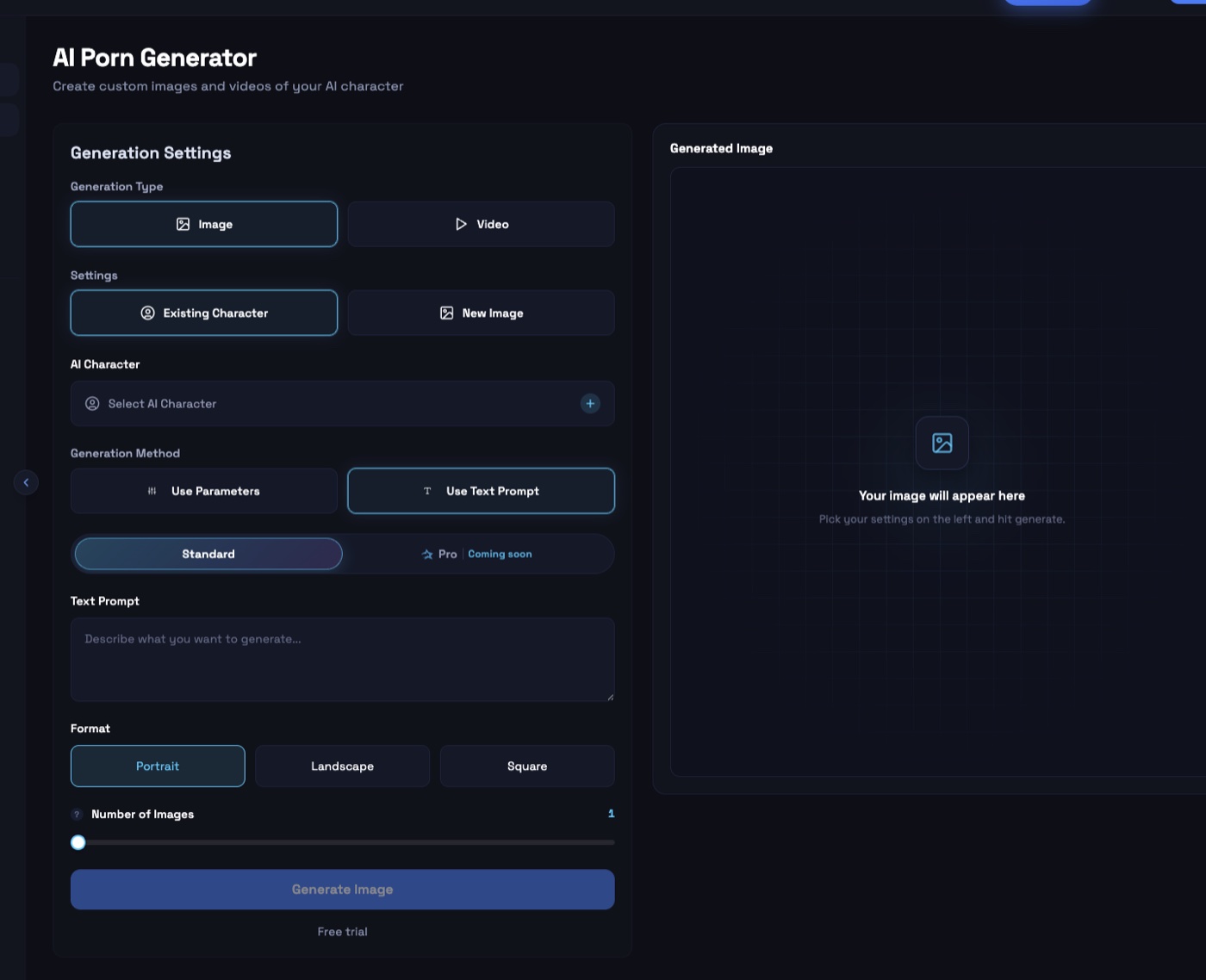Click the sliders icon beside Use Parameters
The width and height of the screenshot is (1206, 980).
pos(152,491)
